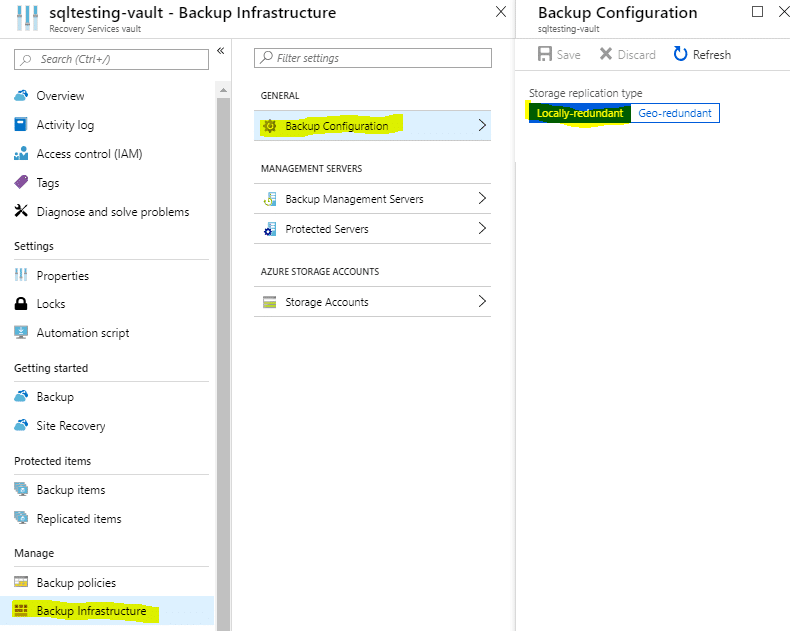
Task: Click the Recovery Services vault header icon
Action: tap(27, 18)
